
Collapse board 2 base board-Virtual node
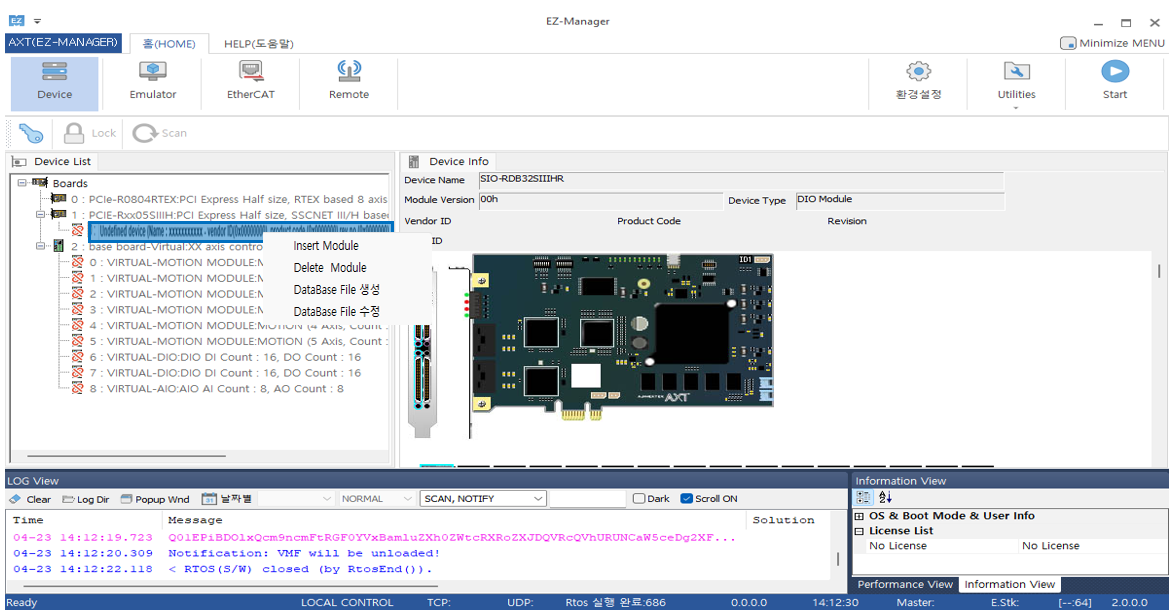point(40,245)
